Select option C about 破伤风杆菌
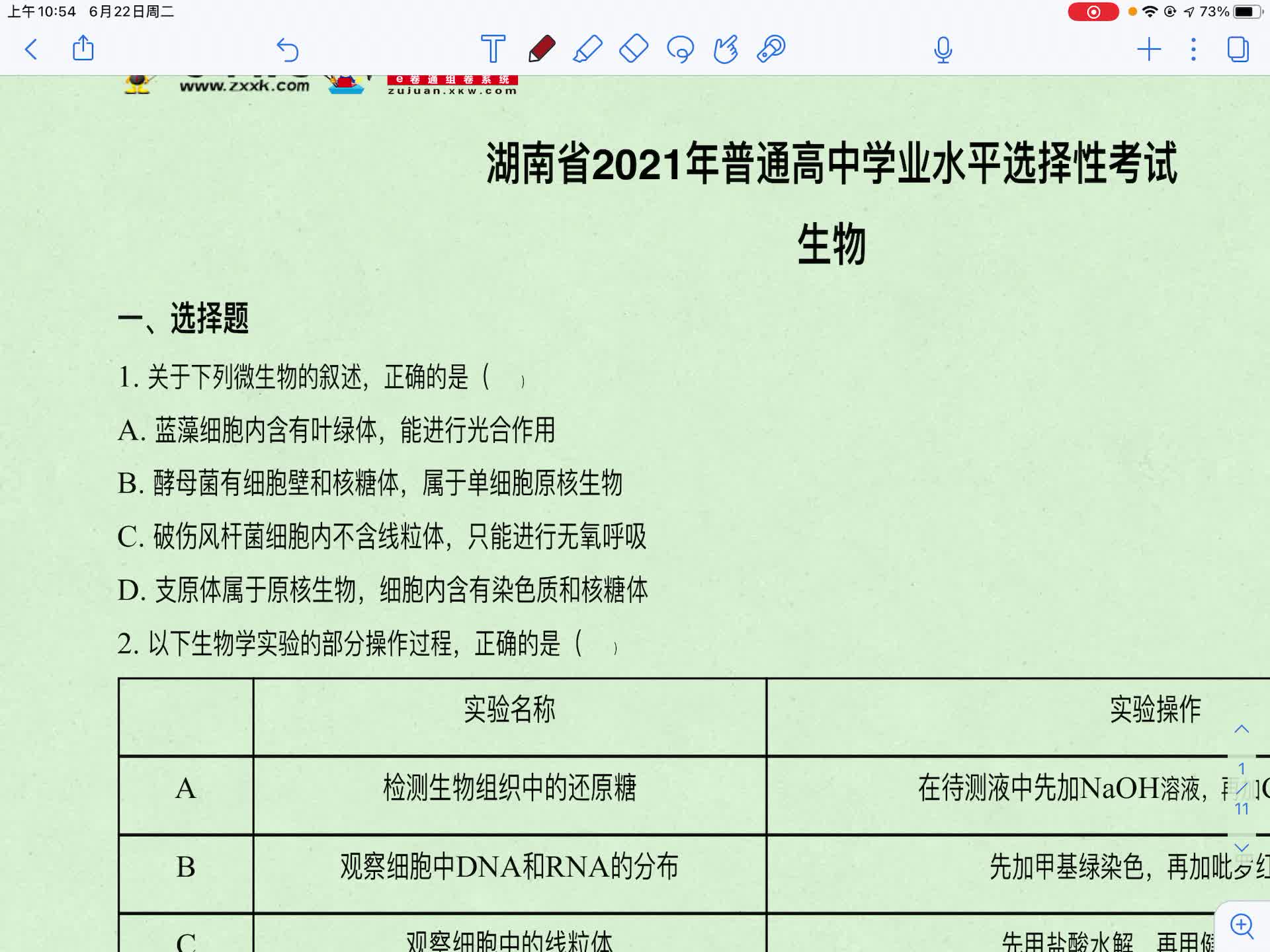The image size is (1270, 952). point(382,536)
